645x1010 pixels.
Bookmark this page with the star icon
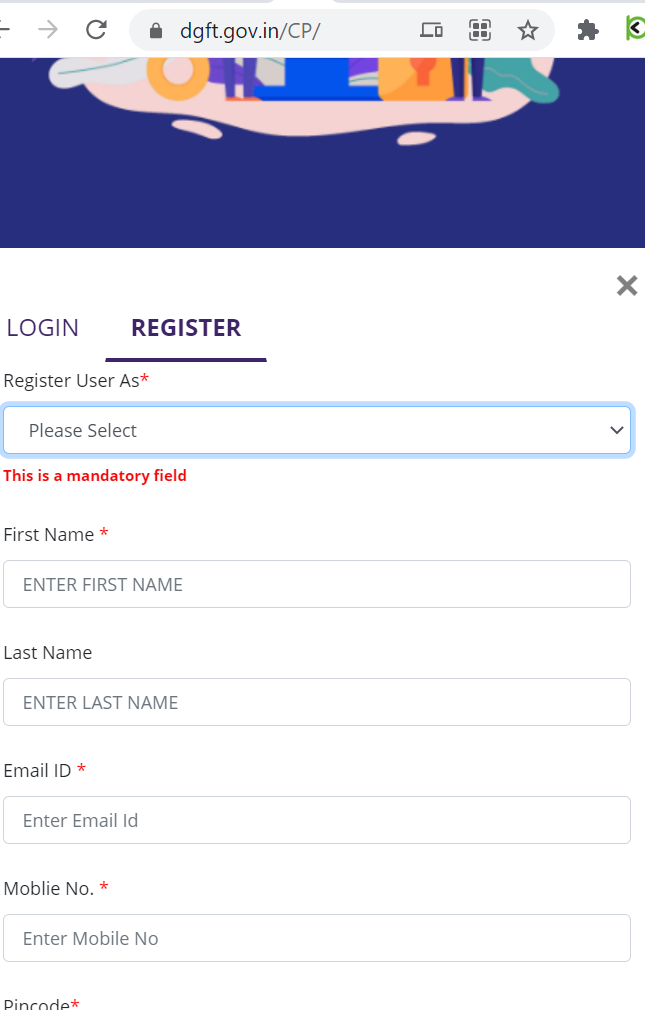pyautogui.click(x=528, y=30)
